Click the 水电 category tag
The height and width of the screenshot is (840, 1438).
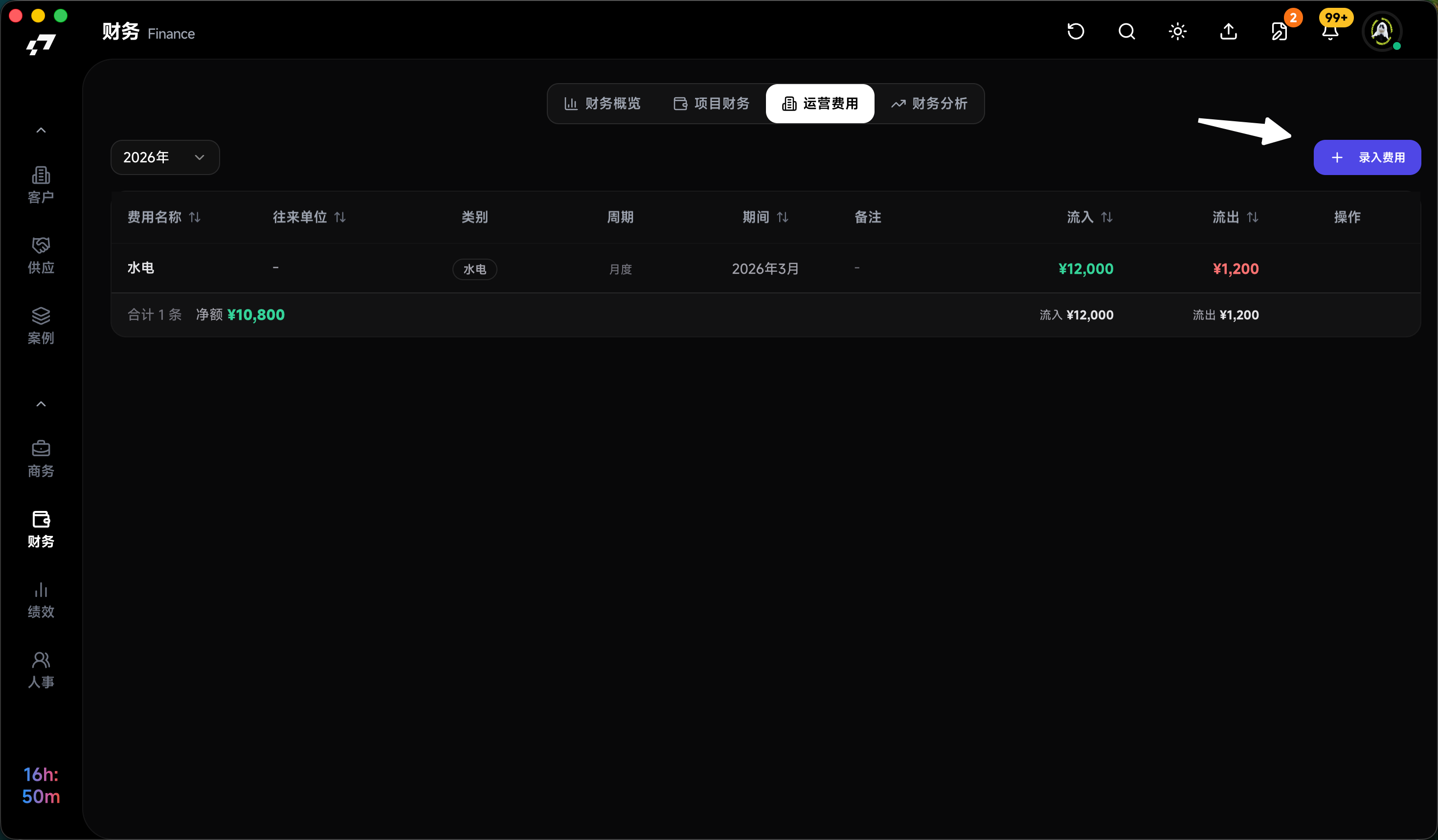(x=475, y=269)
